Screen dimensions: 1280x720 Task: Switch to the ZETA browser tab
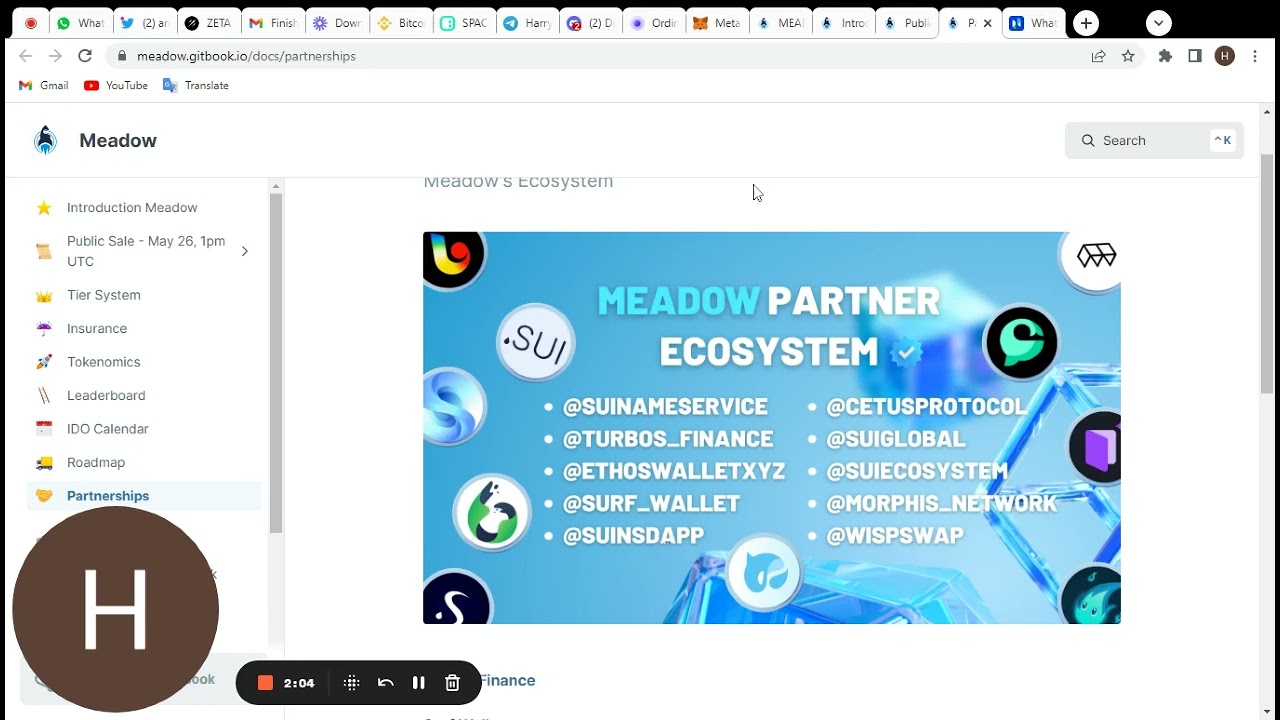click(208, 23)
